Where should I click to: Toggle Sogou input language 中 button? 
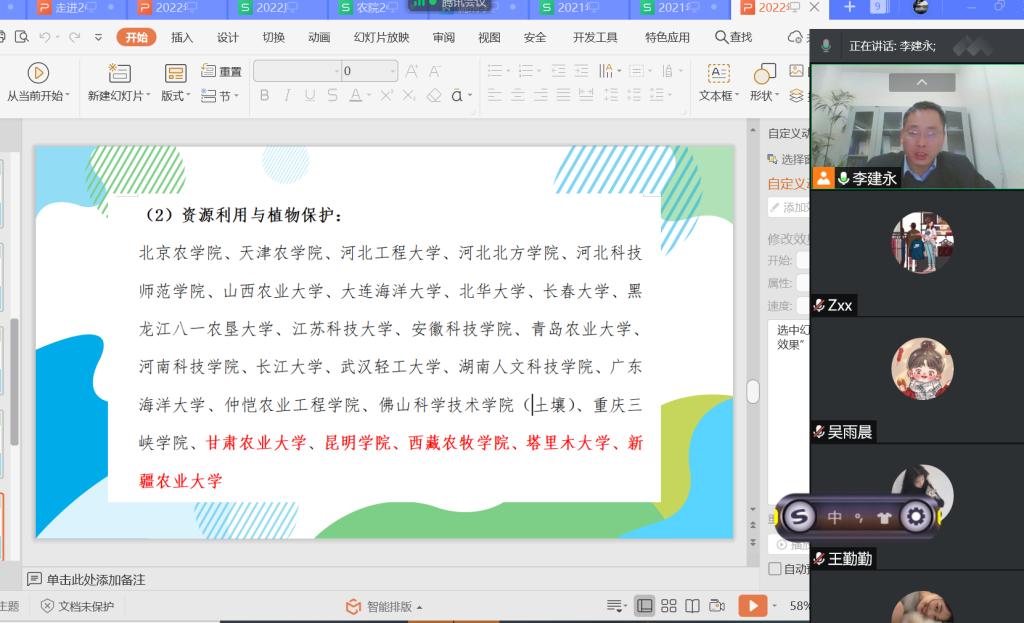pyautogui.click(x=835, y=517)
